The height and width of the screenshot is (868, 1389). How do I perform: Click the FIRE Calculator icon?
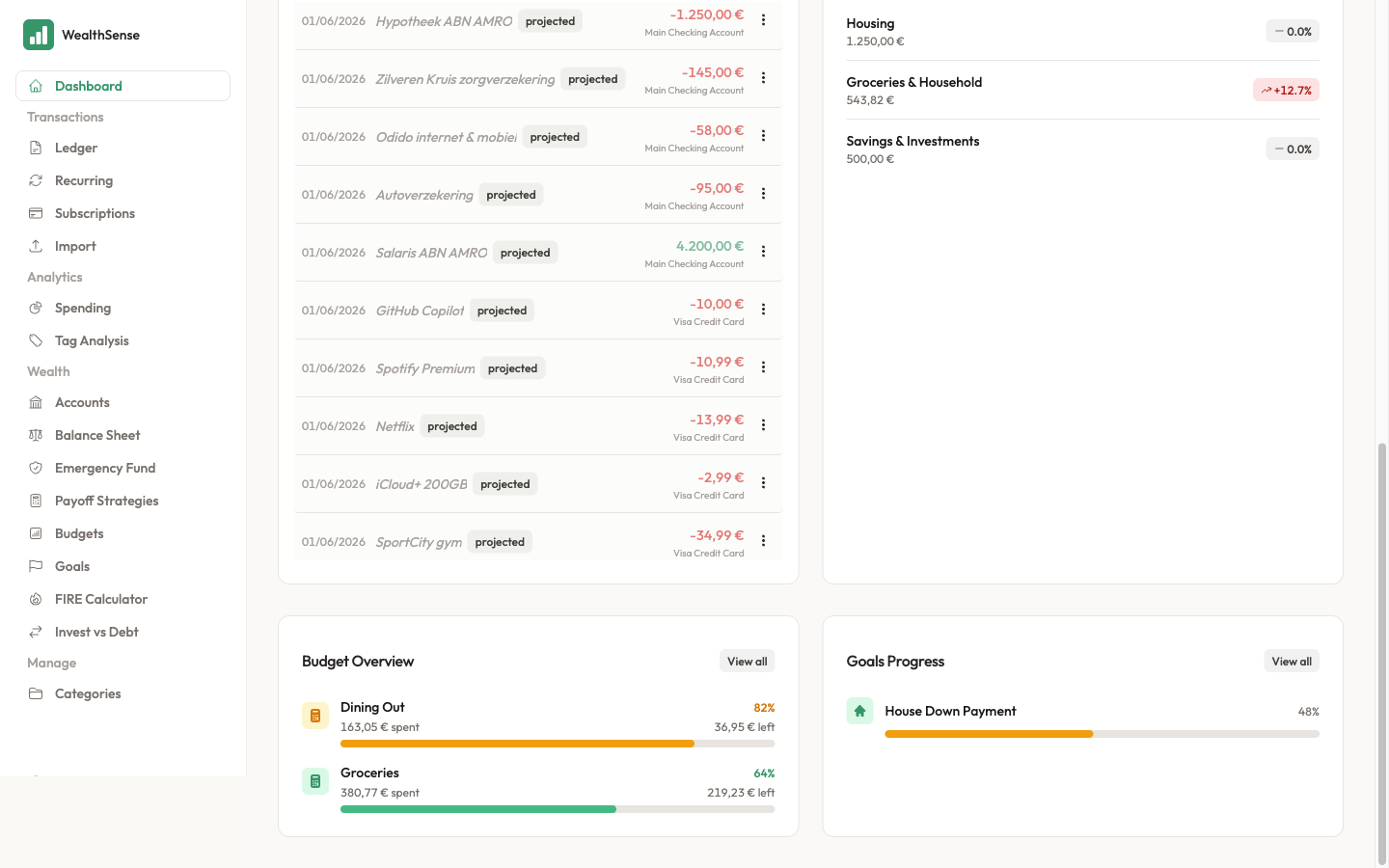[x=36, y=599]
